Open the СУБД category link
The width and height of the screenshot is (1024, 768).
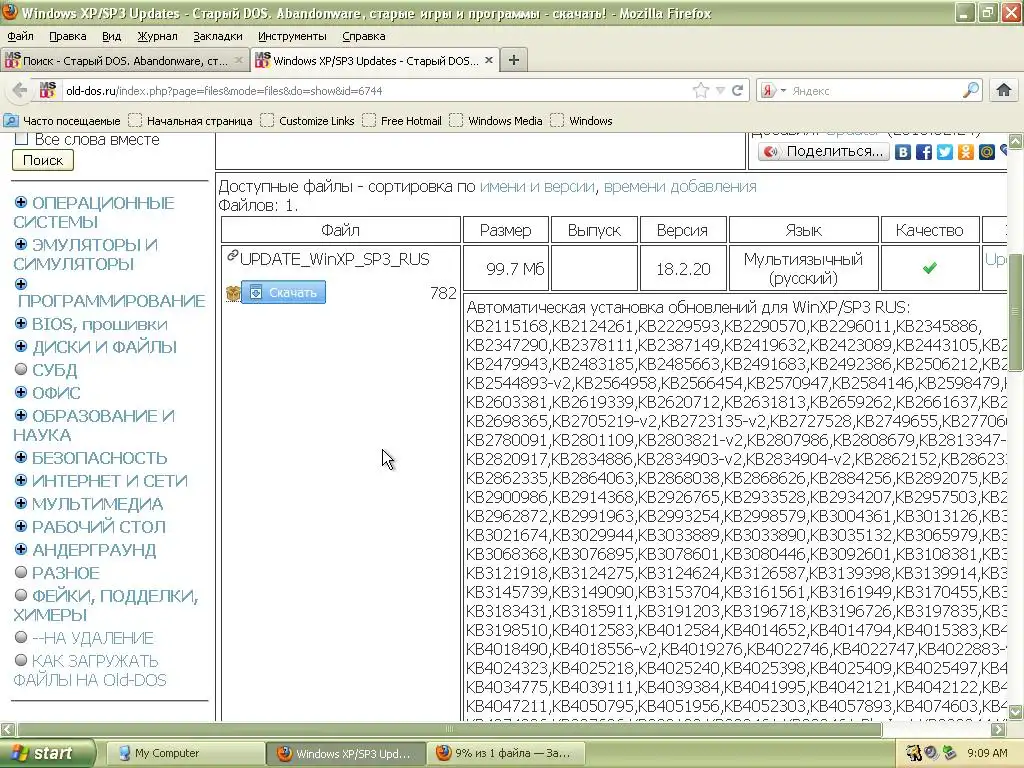pyautogui.click(x=55, y=370)
